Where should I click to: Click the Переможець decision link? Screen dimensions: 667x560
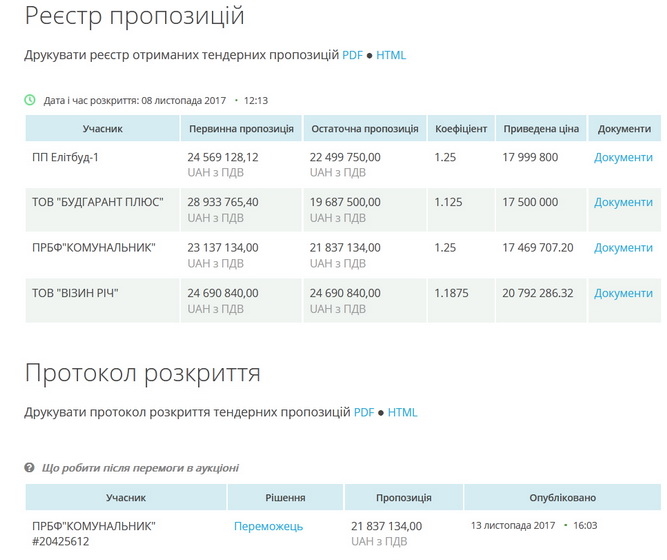(268, 526)
